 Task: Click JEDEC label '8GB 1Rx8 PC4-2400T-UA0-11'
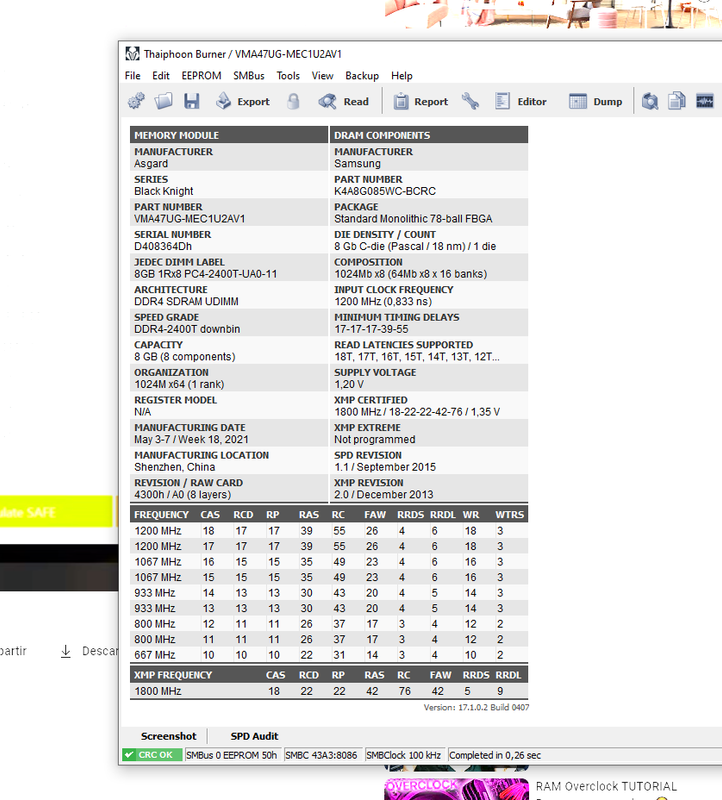tap(206, 274)
